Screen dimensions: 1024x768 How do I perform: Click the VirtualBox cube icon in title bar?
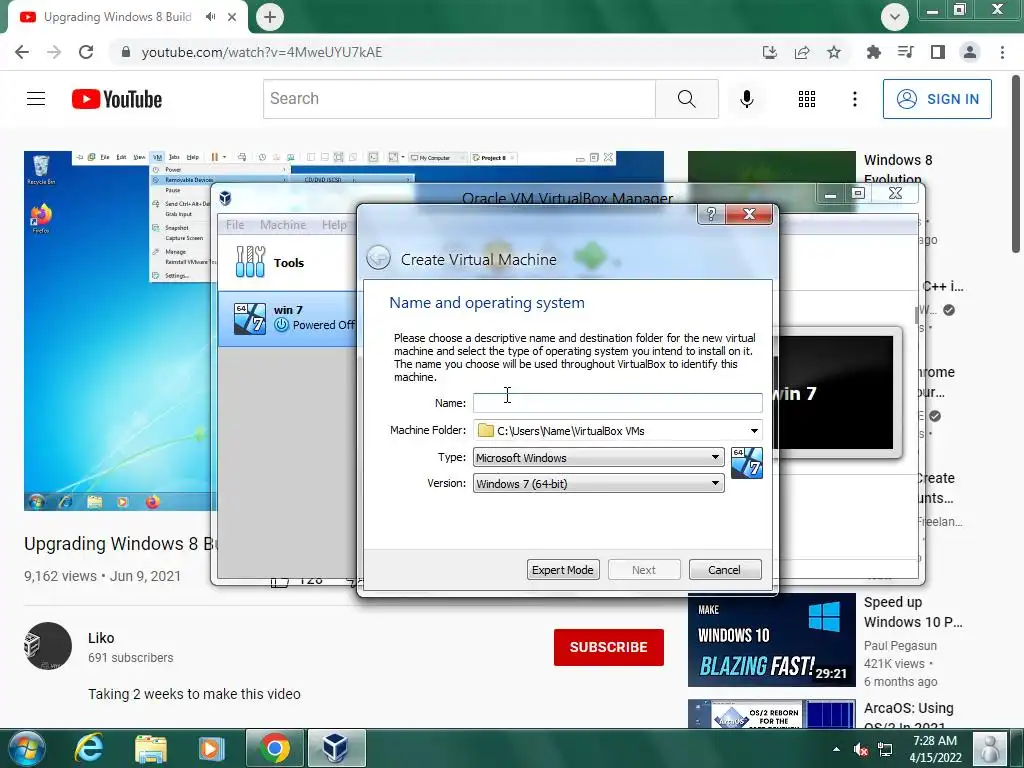[225, 198]
